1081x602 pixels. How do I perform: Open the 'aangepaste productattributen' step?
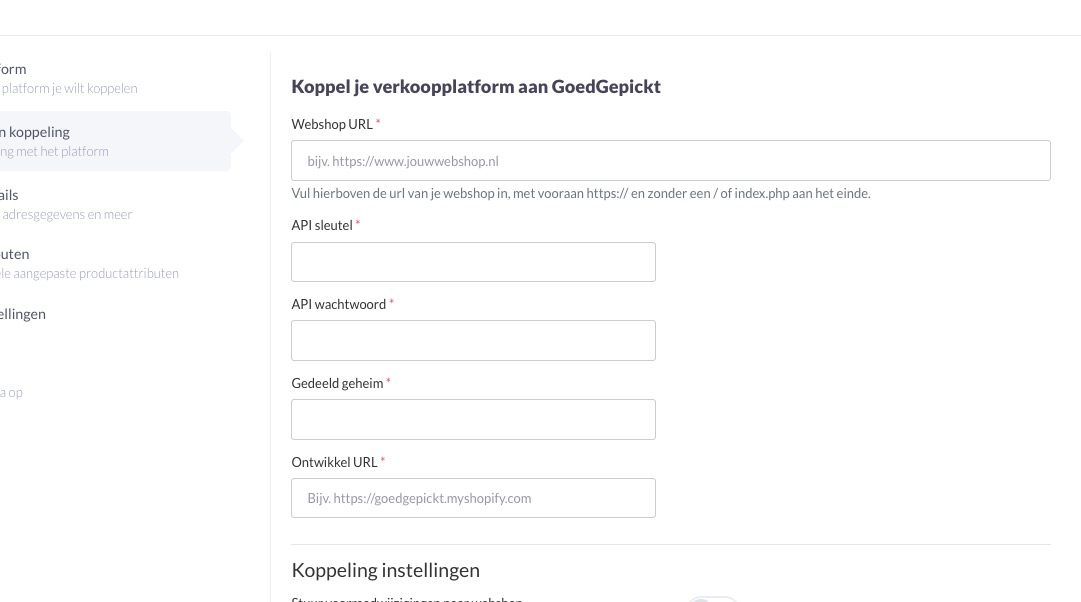click(90, 263)
